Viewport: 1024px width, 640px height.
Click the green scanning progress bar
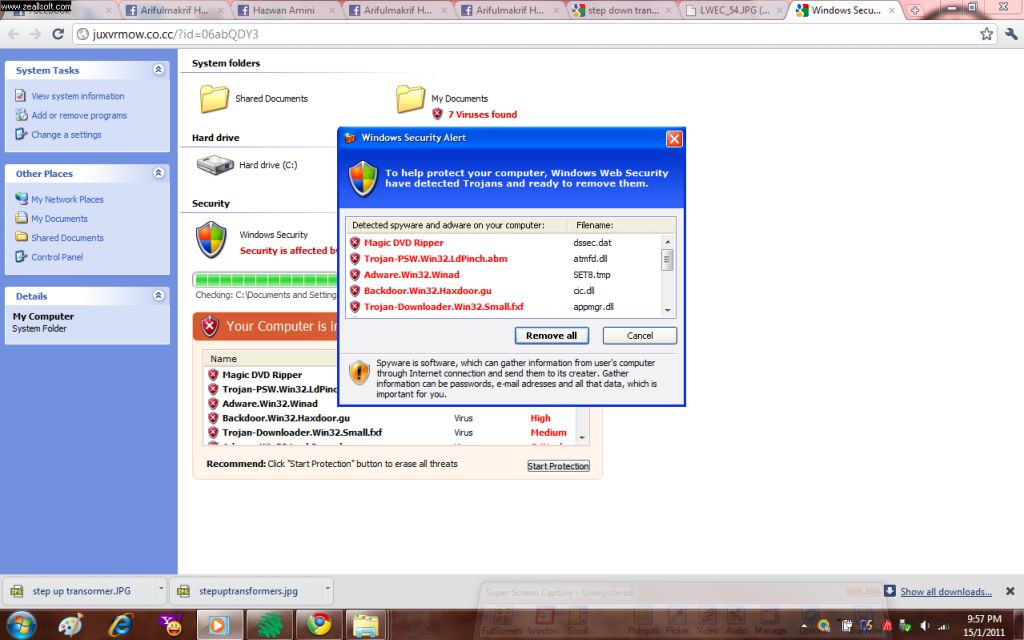pos(265,280)
